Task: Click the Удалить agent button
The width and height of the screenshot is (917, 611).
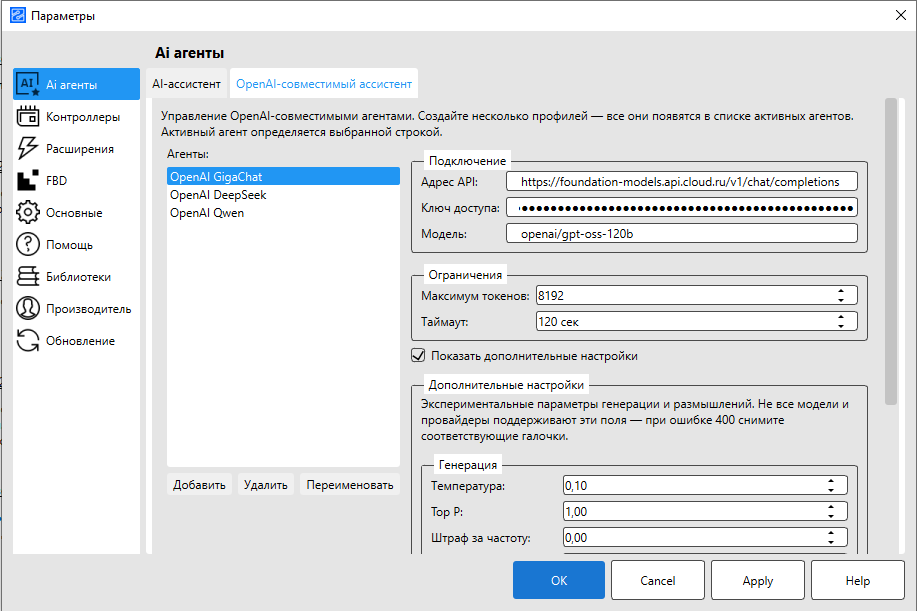Action: [x=266, y=485]
